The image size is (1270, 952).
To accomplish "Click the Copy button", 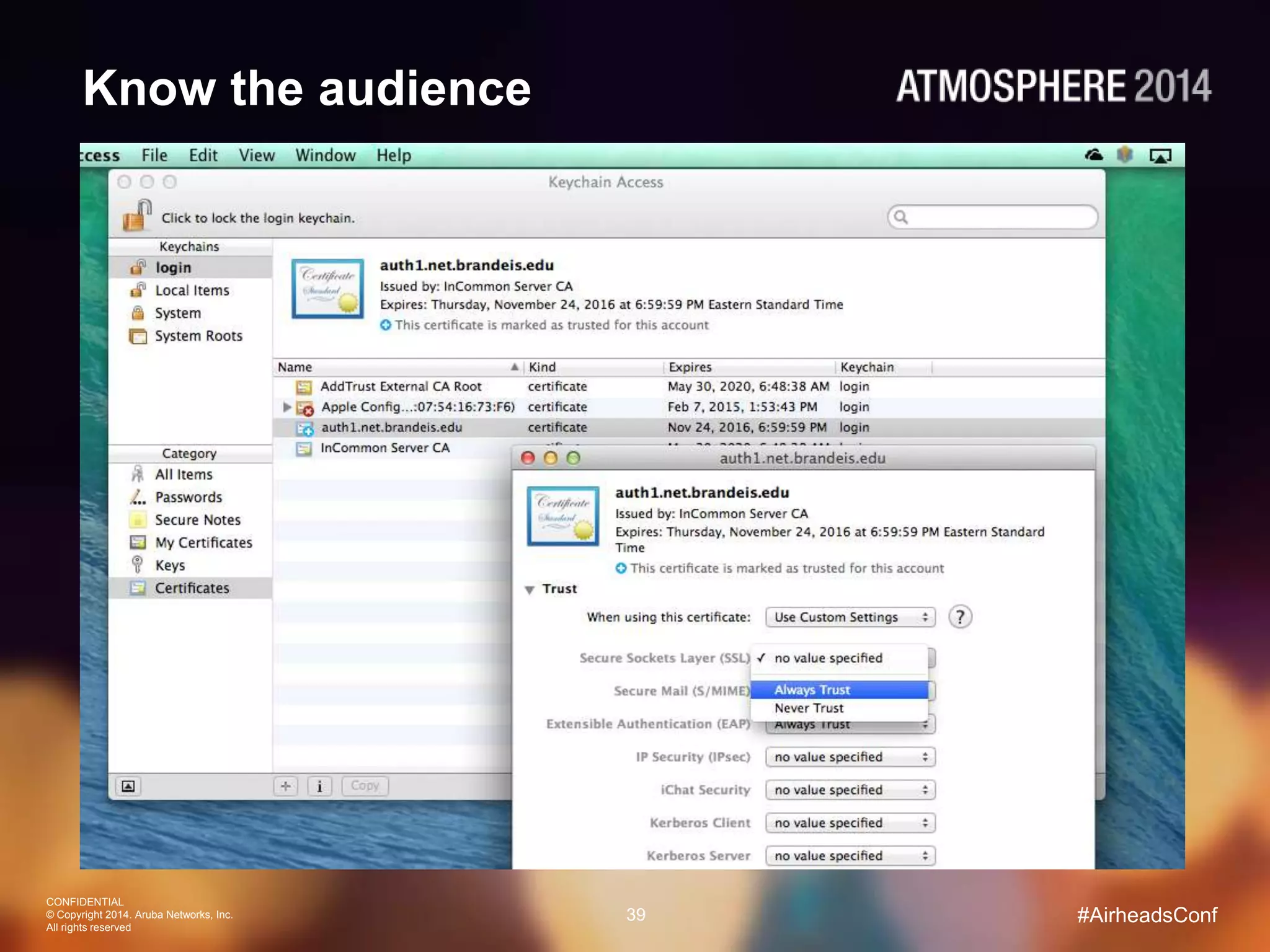I will (x=365, y=786).
